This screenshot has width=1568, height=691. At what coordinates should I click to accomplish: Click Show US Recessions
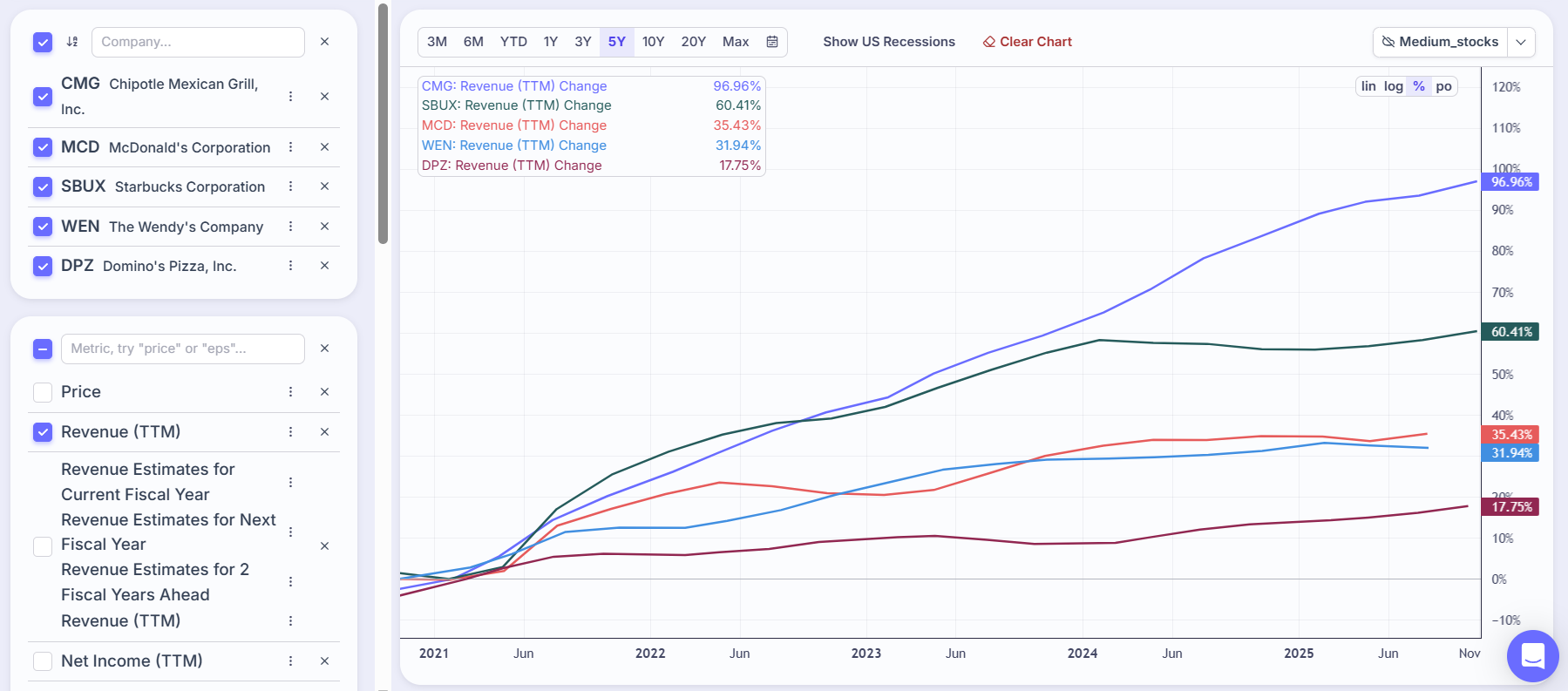click(x=889, y=42)
